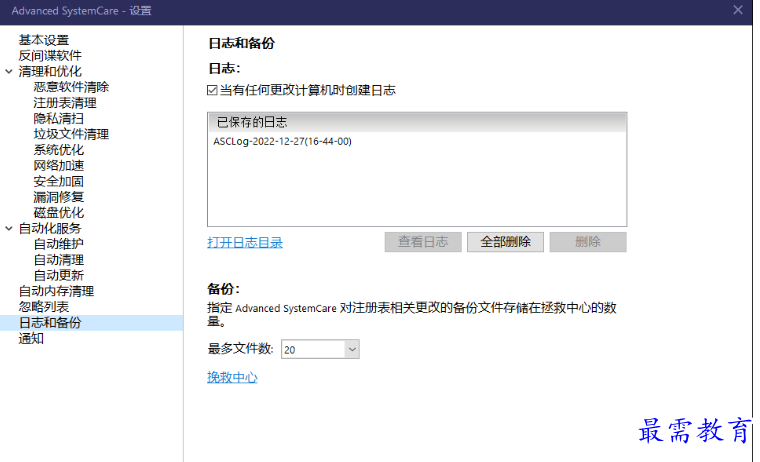Open 基本设置 settings page

pos(44,40)
